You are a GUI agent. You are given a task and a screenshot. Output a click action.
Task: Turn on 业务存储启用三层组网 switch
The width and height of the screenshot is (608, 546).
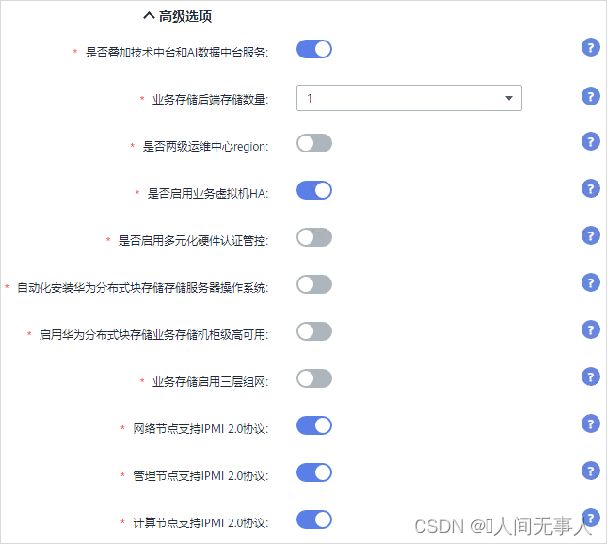(314, 379)
